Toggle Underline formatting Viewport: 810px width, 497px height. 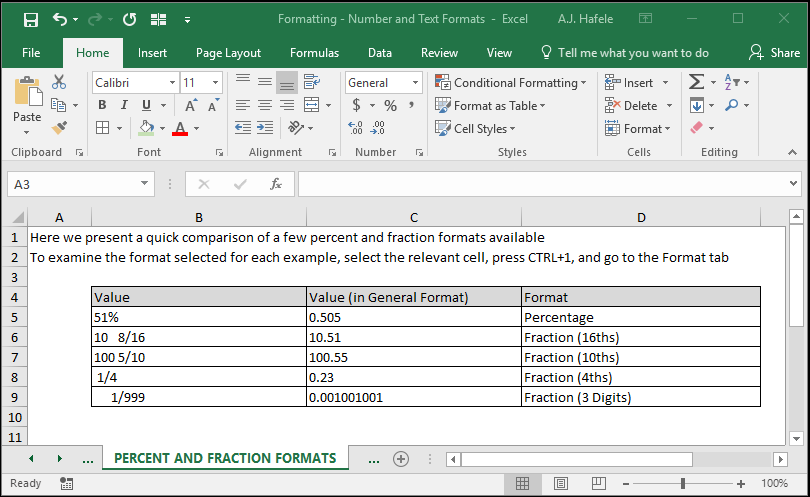[146, 105]
